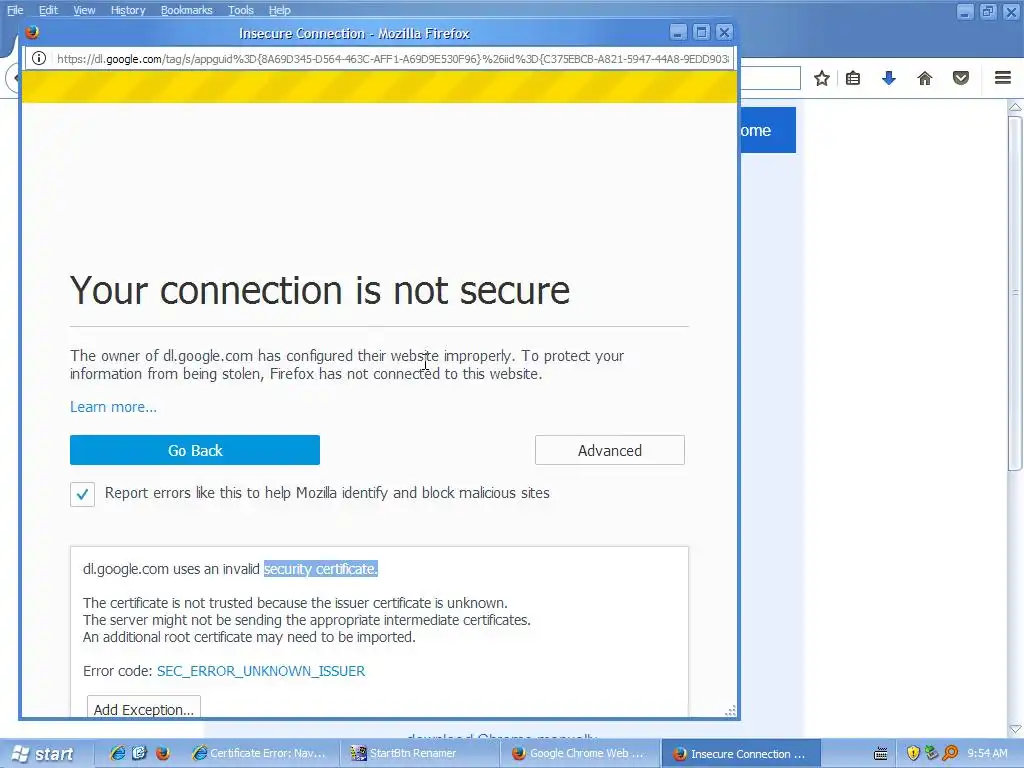Image resolution: width=1024 pixels, height=768 pixels.
Task: Open the Bookmarks menu
Action: click(x=187, y=10)
